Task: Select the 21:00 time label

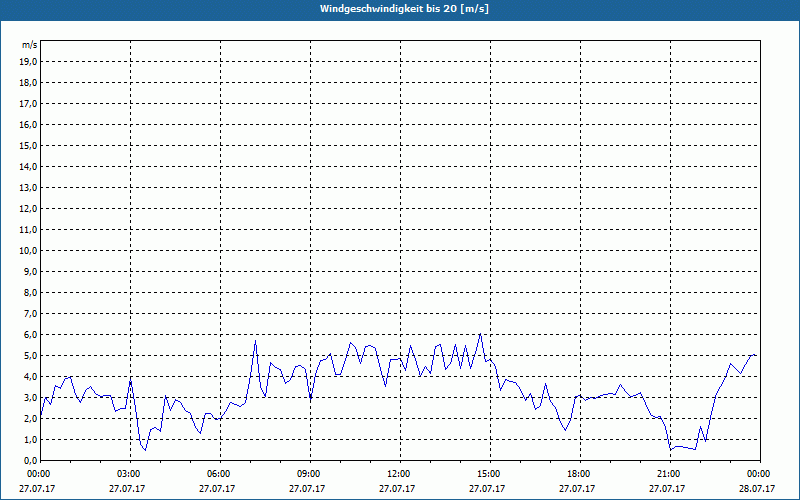Action: [x=670, y=474]
